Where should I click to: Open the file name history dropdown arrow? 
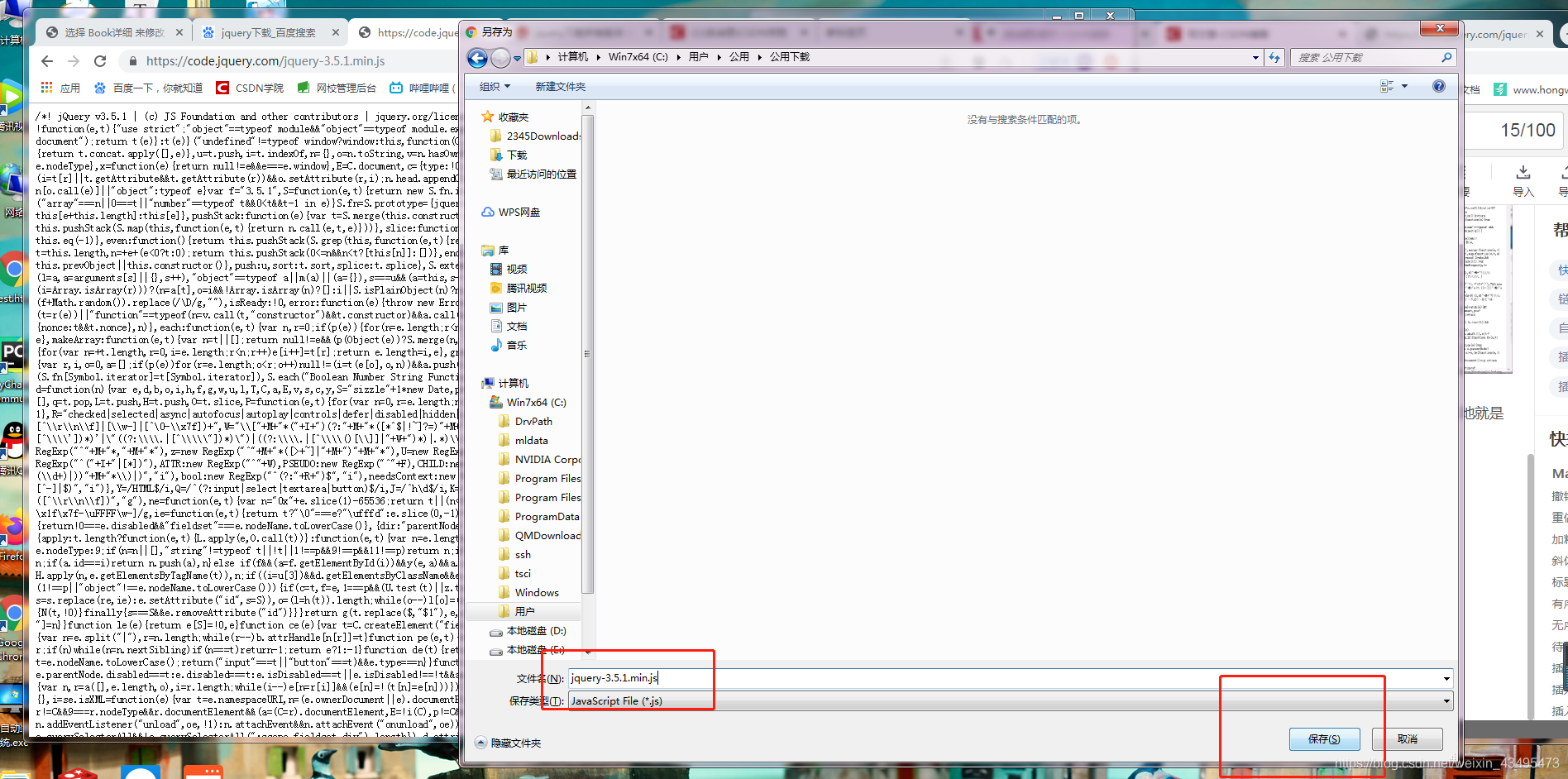pyautogui.click(x=1446, y=679)
